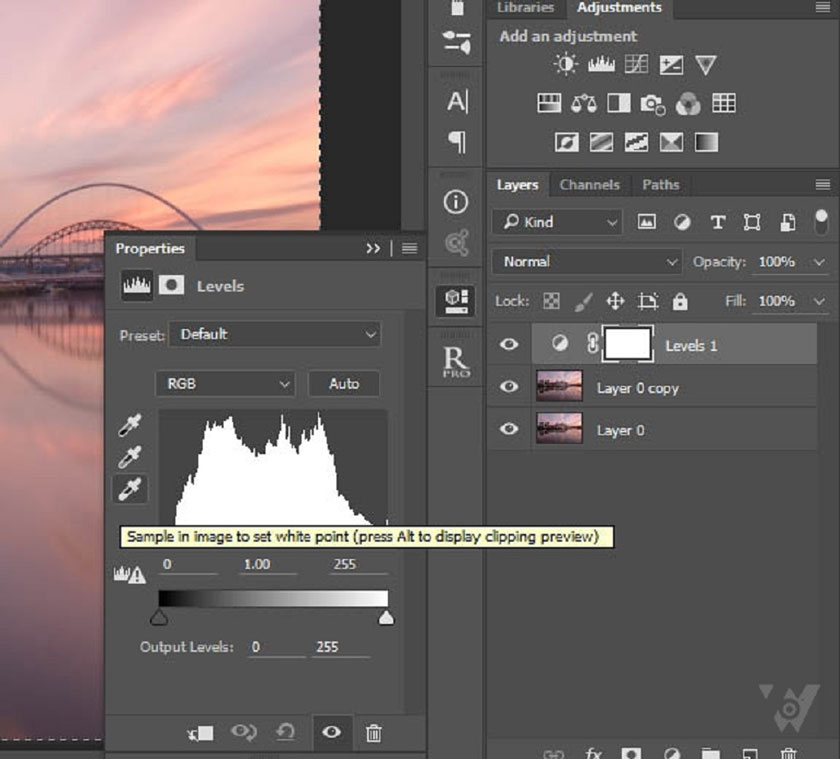Hide the Layer 0 layer
The height and width of the screenshot is (759, 840).
[x=509, y=429]
